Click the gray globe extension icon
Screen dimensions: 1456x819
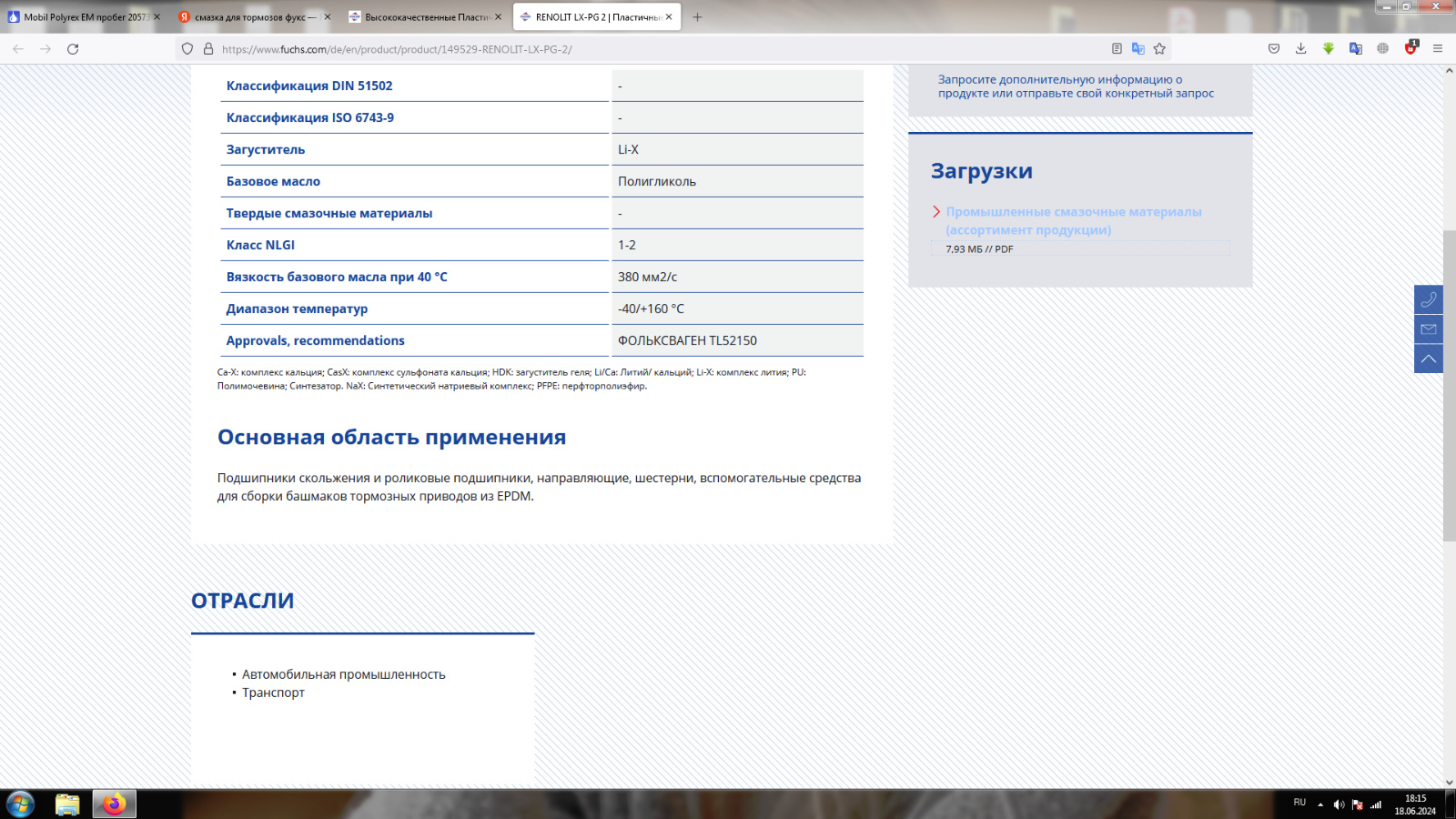point(1383,49)
